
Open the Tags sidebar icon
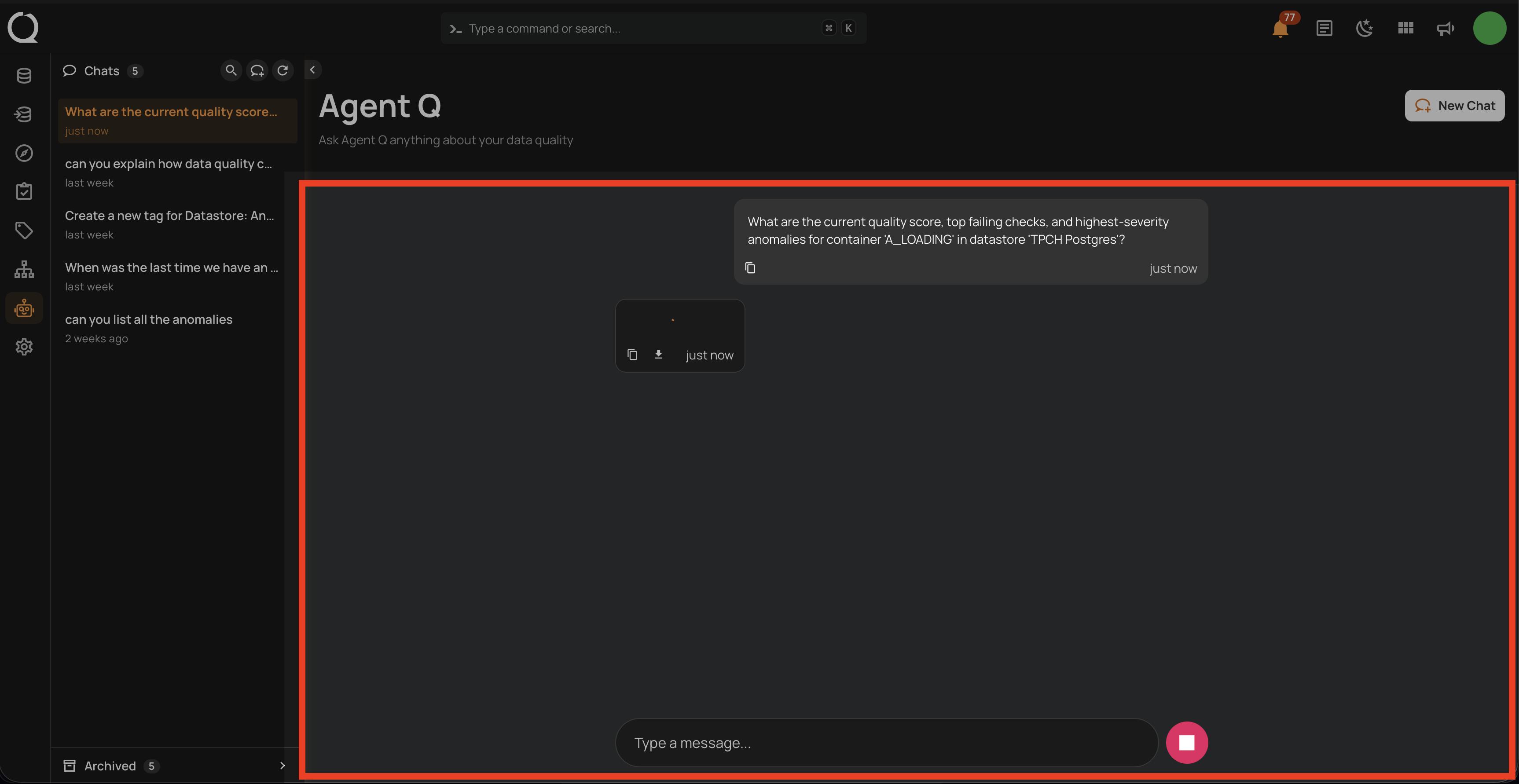point(24,231)
